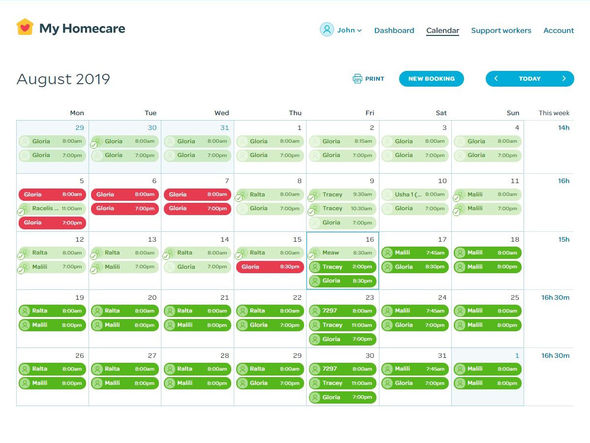The height and width of the screenshot is (443, 590).
Task: Click the NEW BOOKING button
Action: tap(431, 79)
